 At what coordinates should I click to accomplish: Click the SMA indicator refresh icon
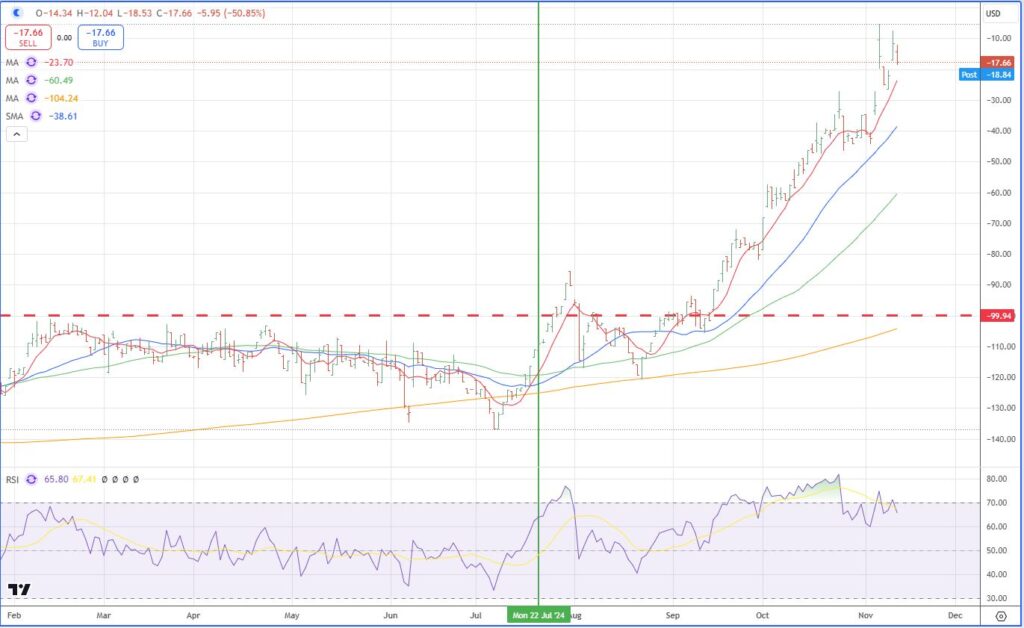[x=38, y=116]
